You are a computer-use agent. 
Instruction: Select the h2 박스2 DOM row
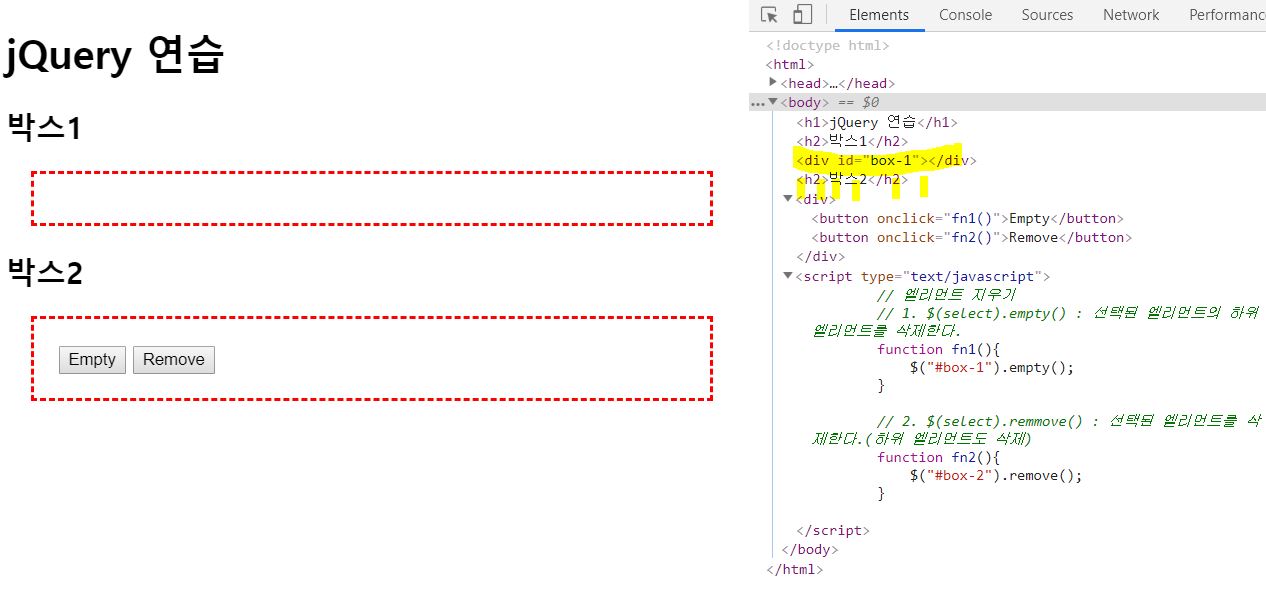point(852,179)
